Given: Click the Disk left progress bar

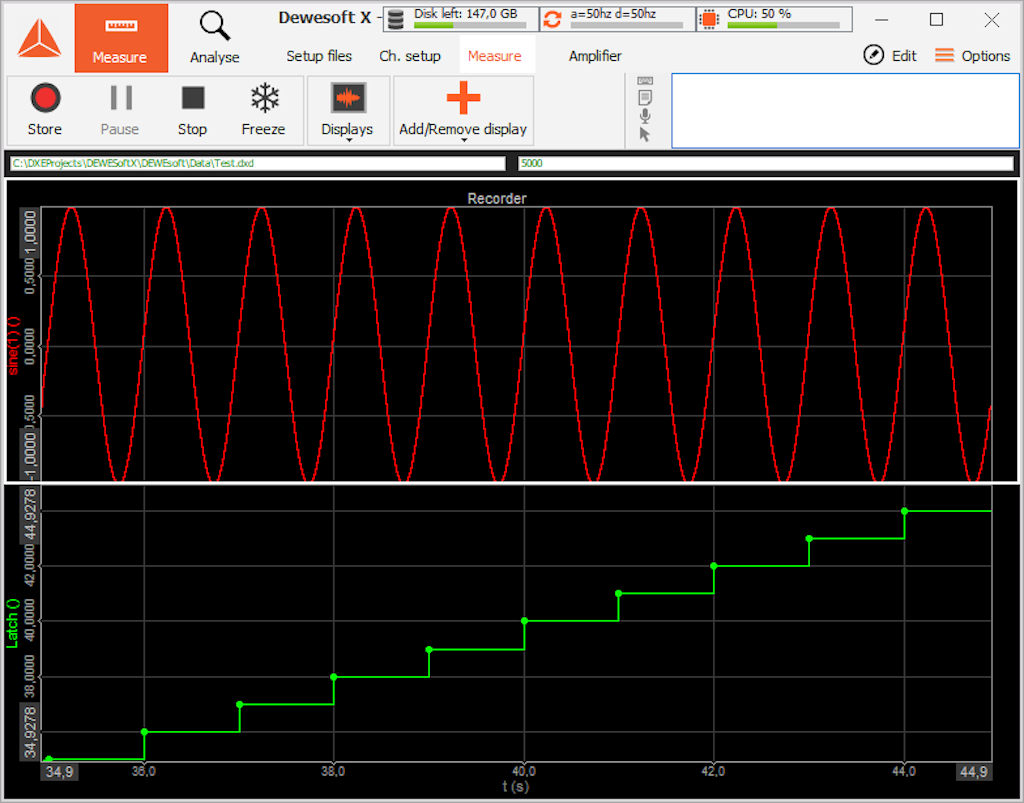Looking at the screenshot, I should pos(470,25).
